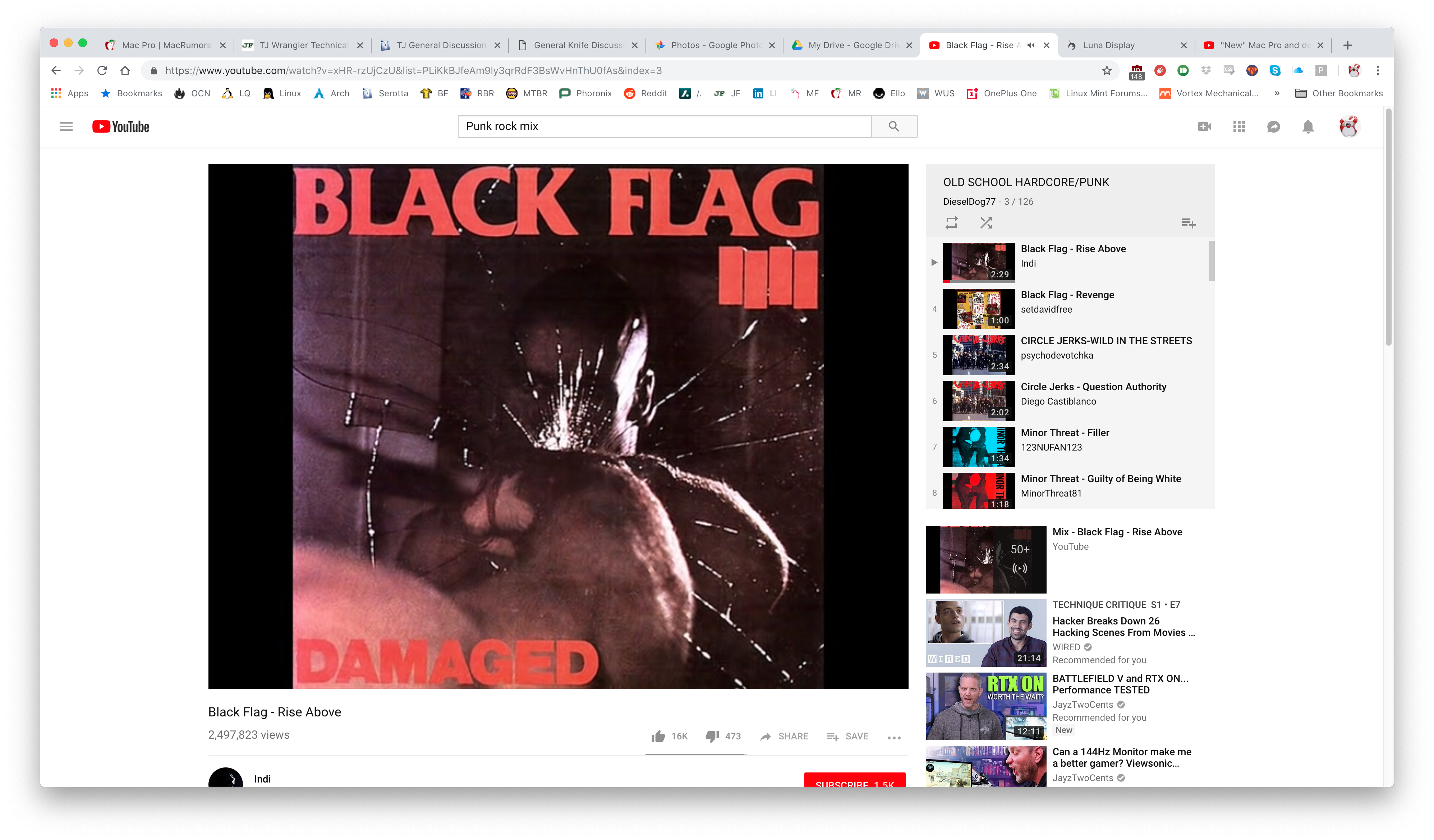Viewport: 1434px width, 840px height.
Task: Open the Bookmarks star folder
Action: [132, 93]
